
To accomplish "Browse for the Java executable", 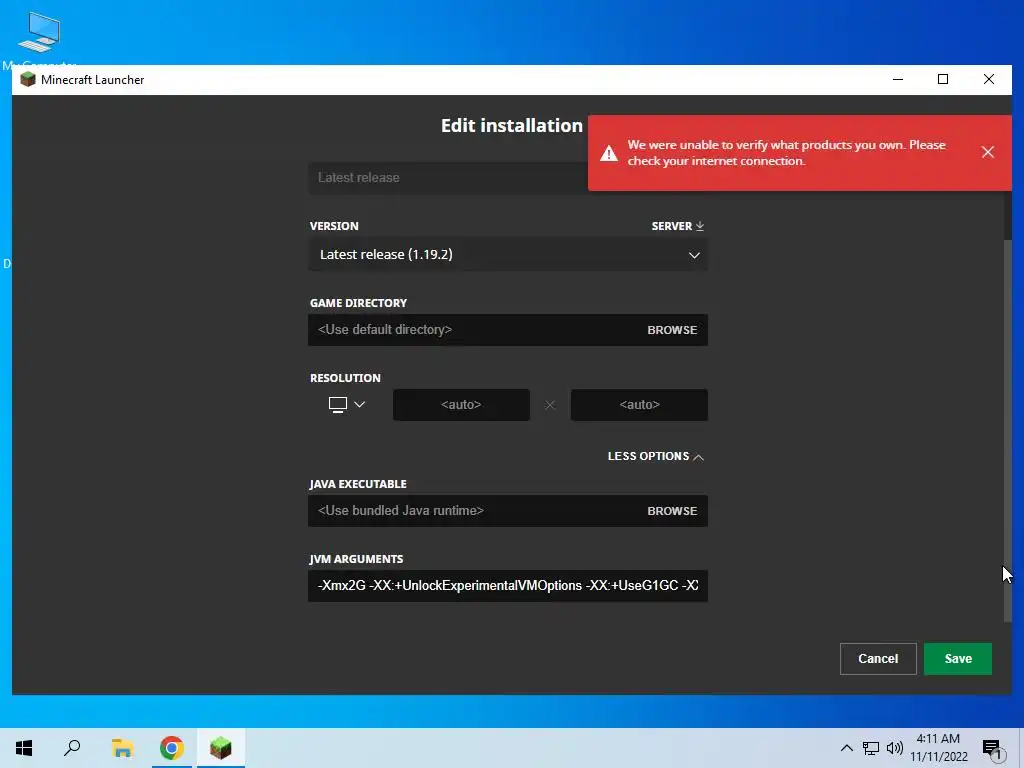I will [672, 511].
